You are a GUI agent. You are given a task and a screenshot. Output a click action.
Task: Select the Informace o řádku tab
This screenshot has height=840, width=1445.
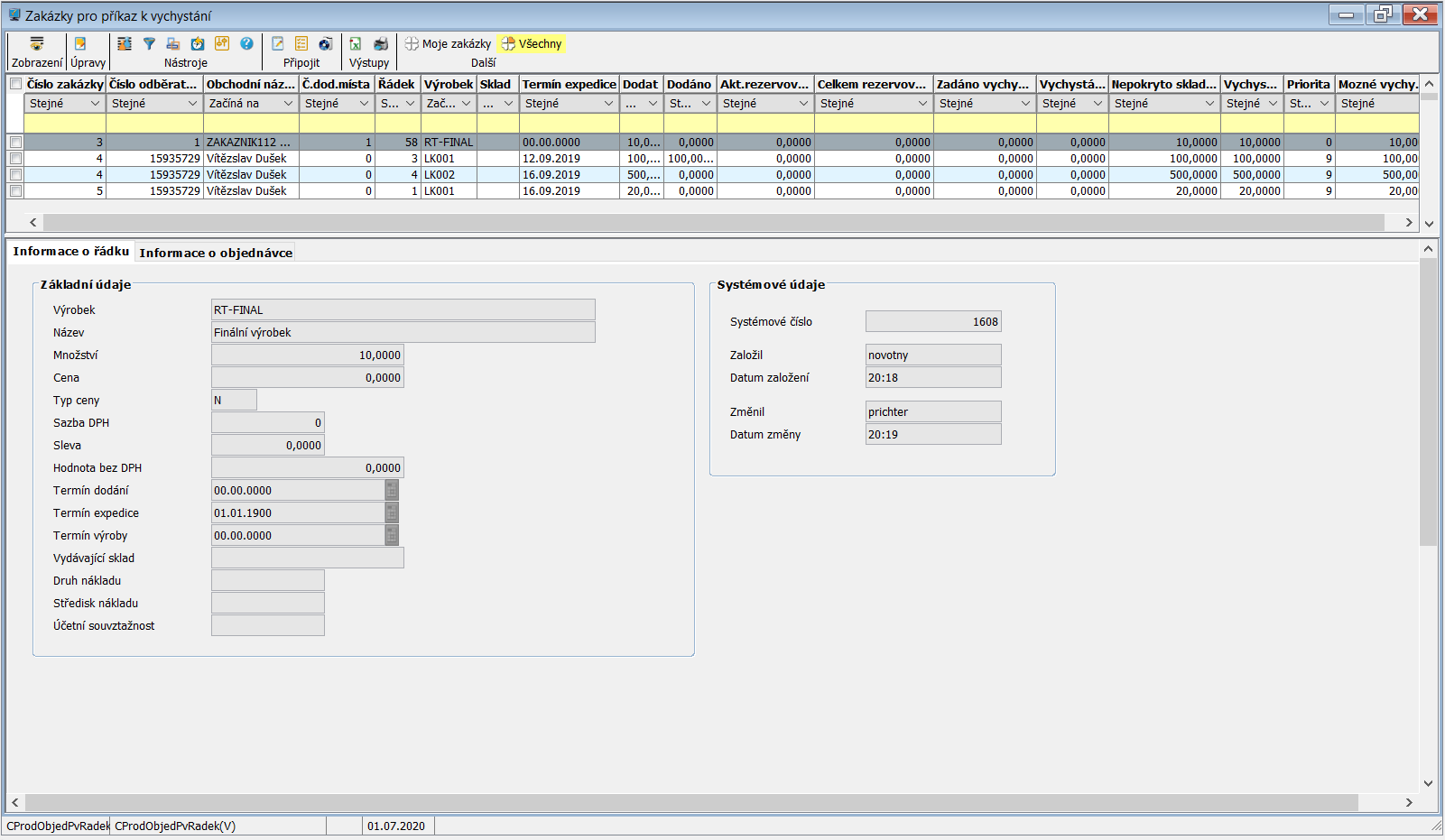pyautogui.click(x=70, y=252)
